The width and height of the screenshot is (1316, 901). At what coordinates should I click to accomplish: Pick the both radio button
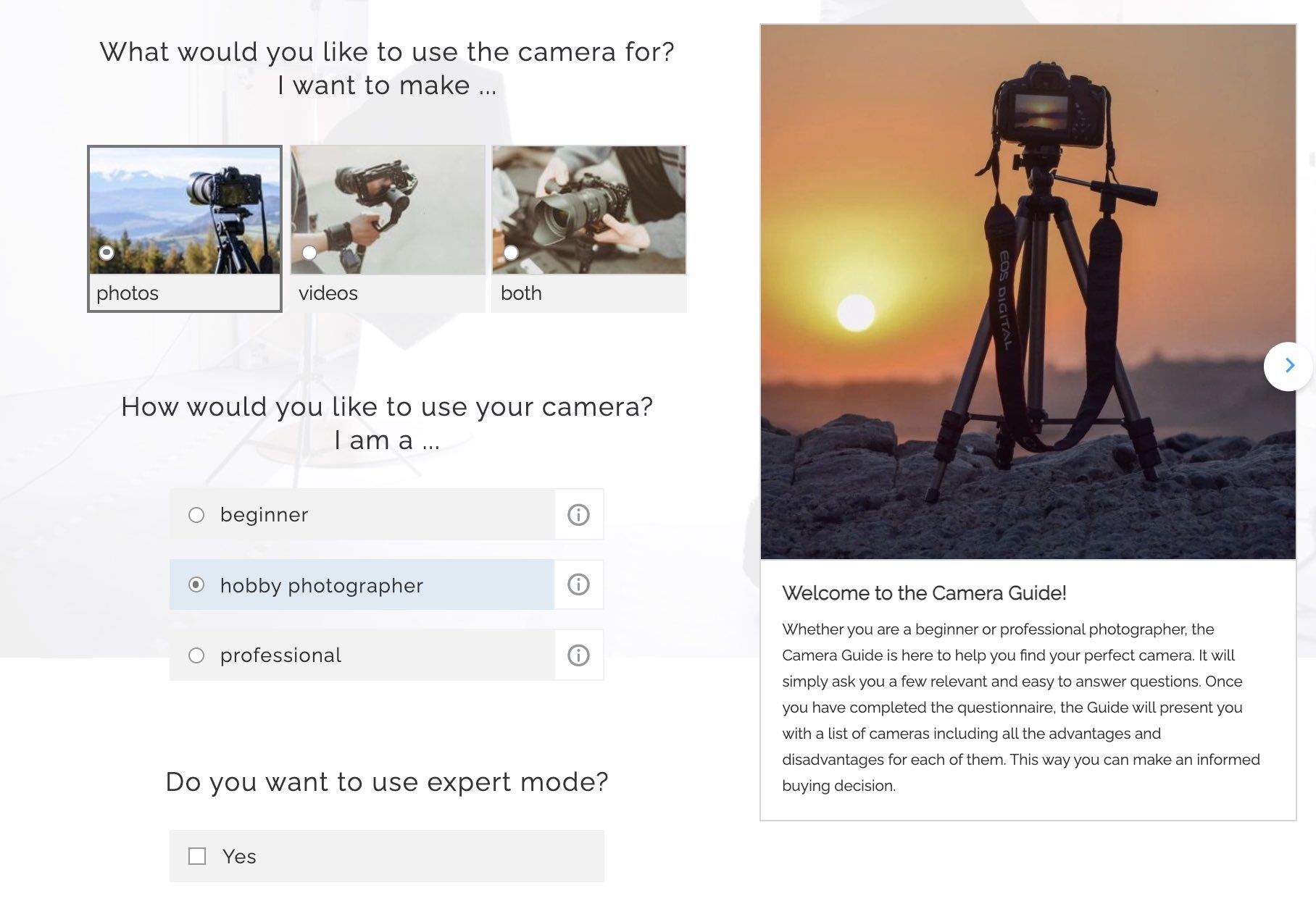511,253
